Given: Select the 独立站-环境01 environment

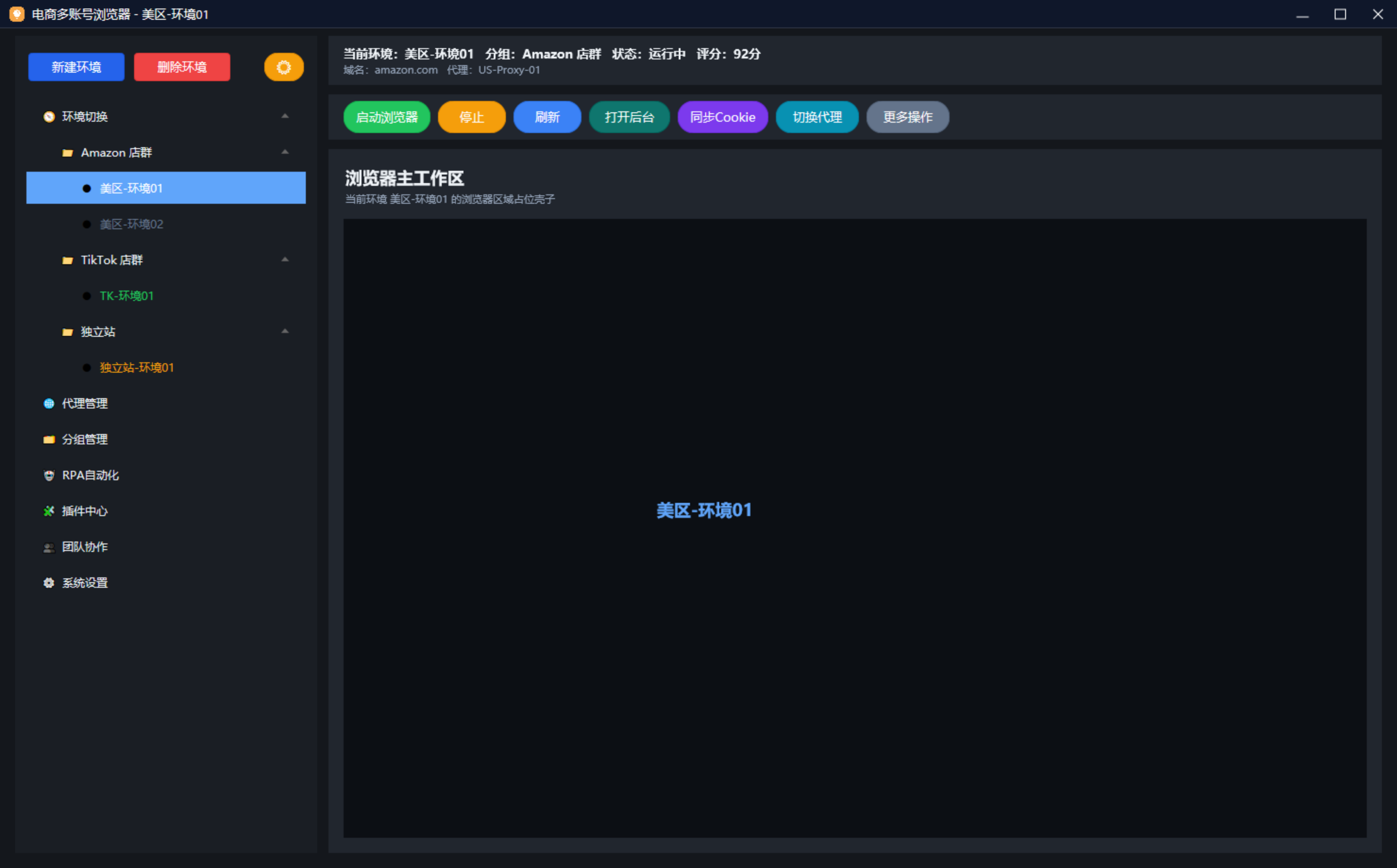Looking at the screenshot, I should tap(137, 368).
